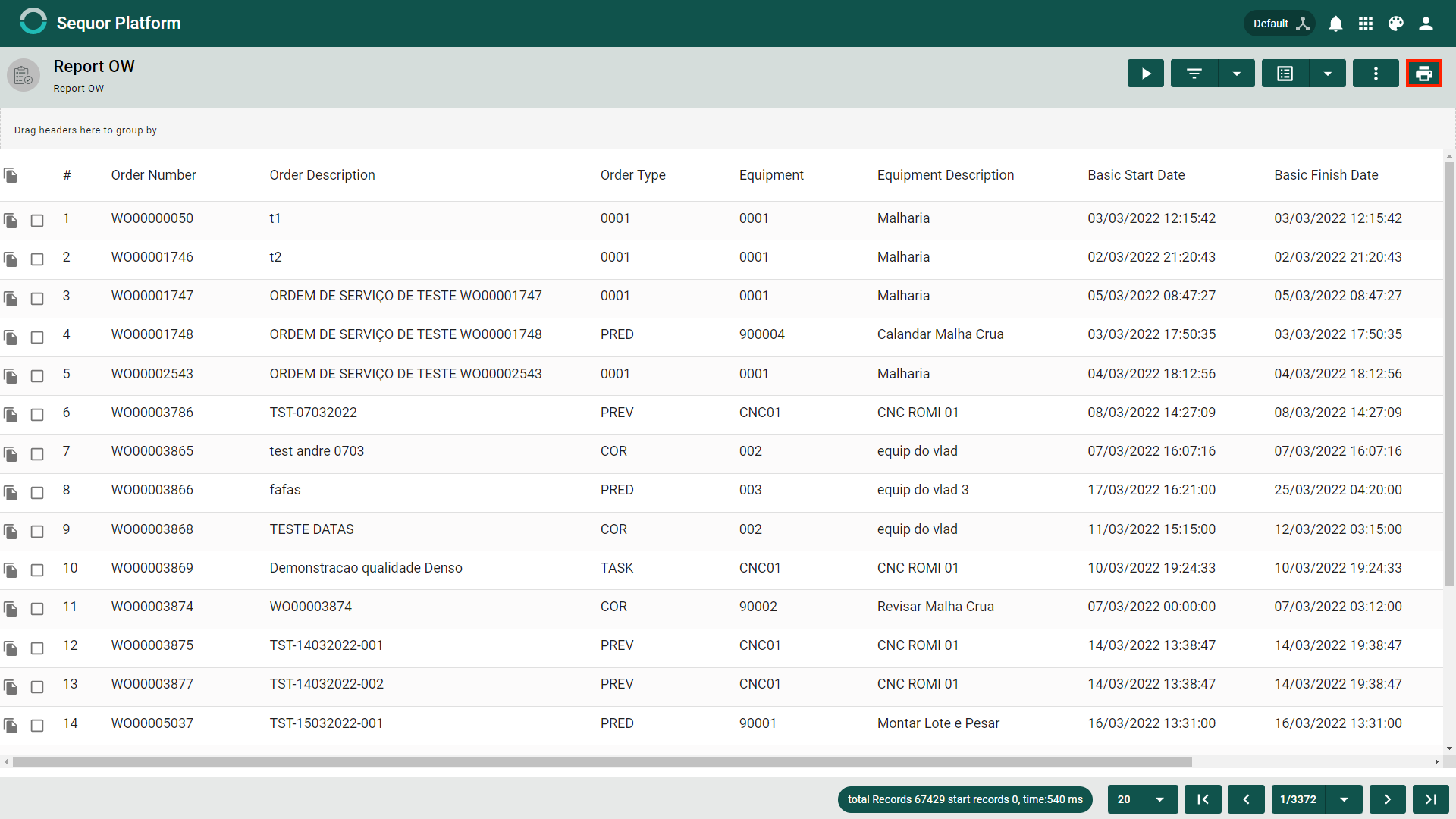Click the horizontal scrollbar thumb
This screenshot has width=1456, height=819.
pos(602,761)
